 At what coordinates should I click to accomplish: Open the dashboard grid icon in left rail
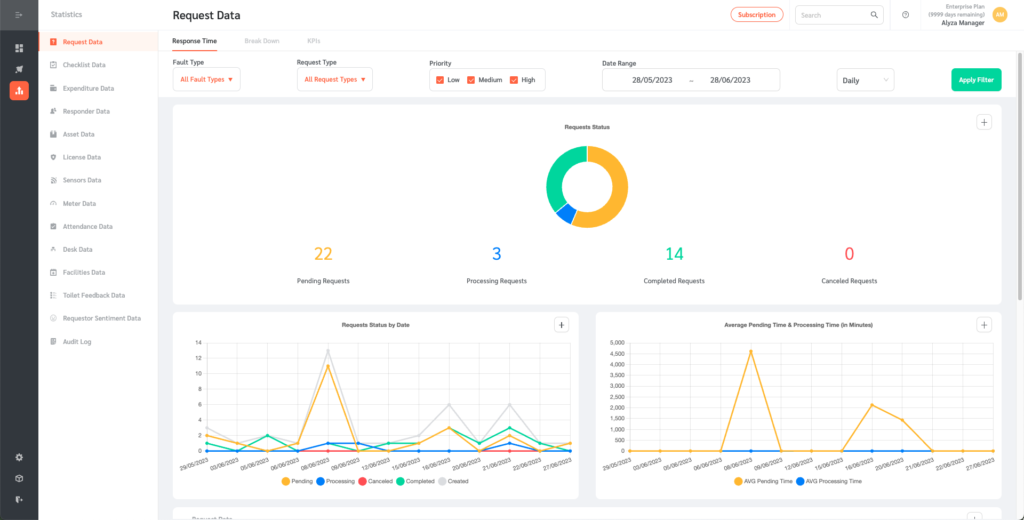pos(19,48)
